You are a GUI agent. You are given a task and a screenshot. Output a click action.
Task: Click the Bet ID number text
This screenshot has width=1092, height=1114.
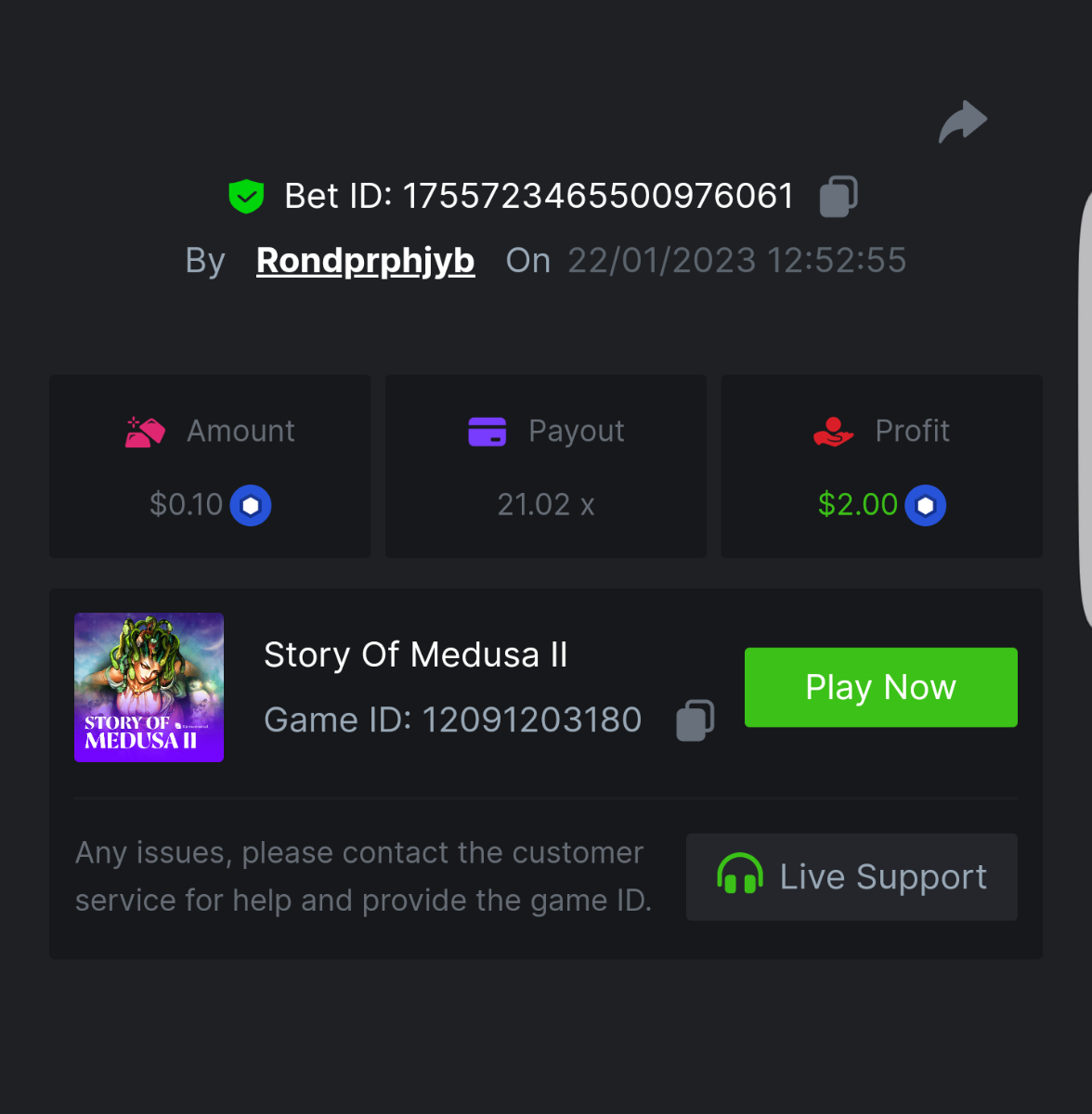point(598,197)
